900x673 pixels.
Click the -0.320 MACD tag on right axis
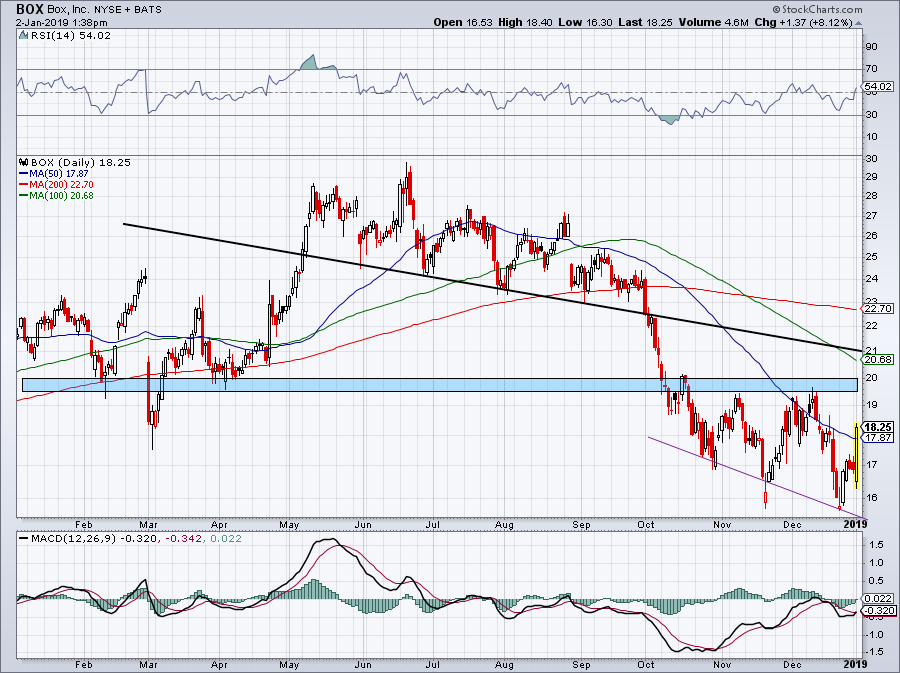(x=878, y=611)
